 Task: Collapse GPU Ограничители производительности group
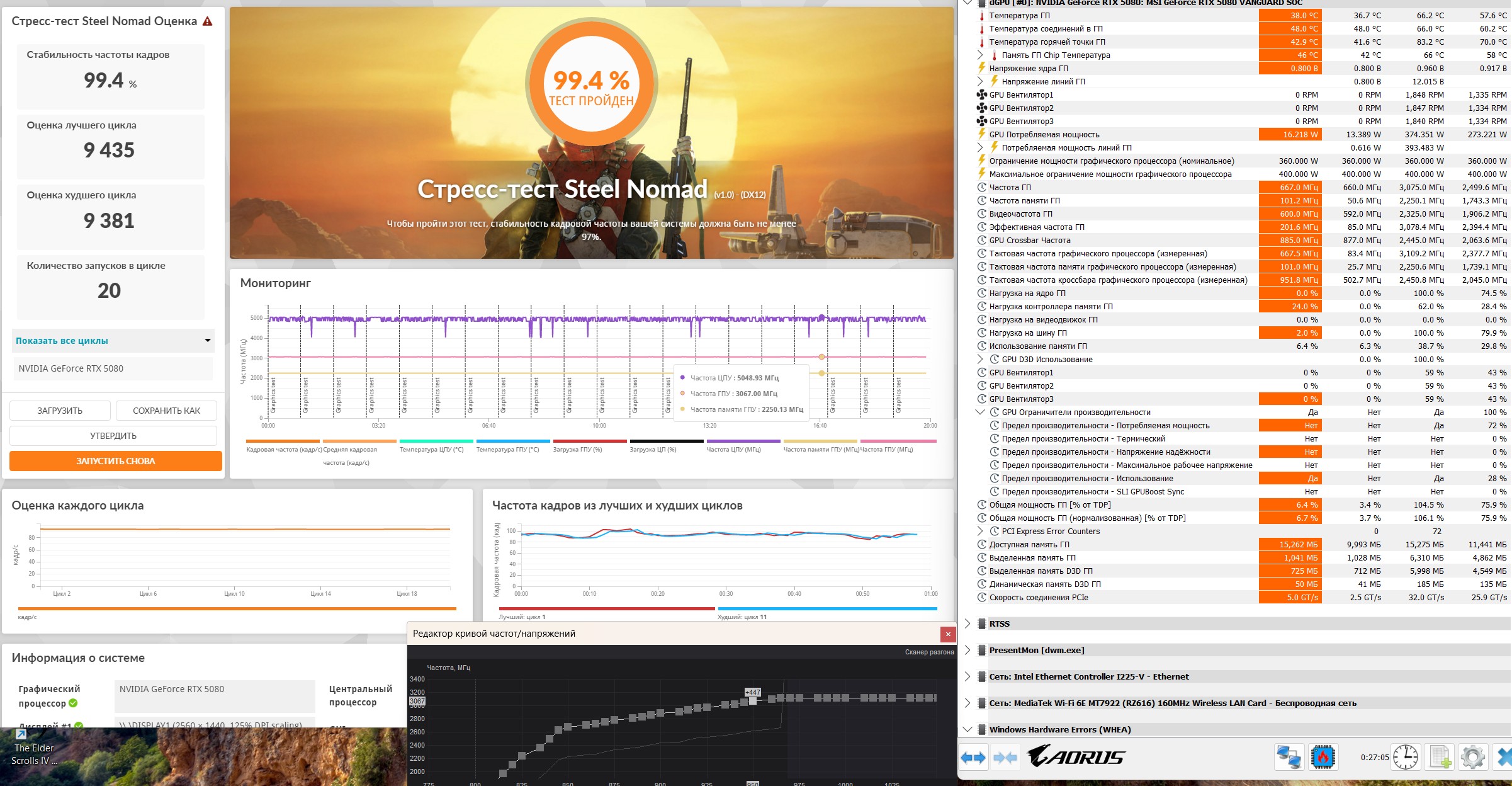point(980,413)
